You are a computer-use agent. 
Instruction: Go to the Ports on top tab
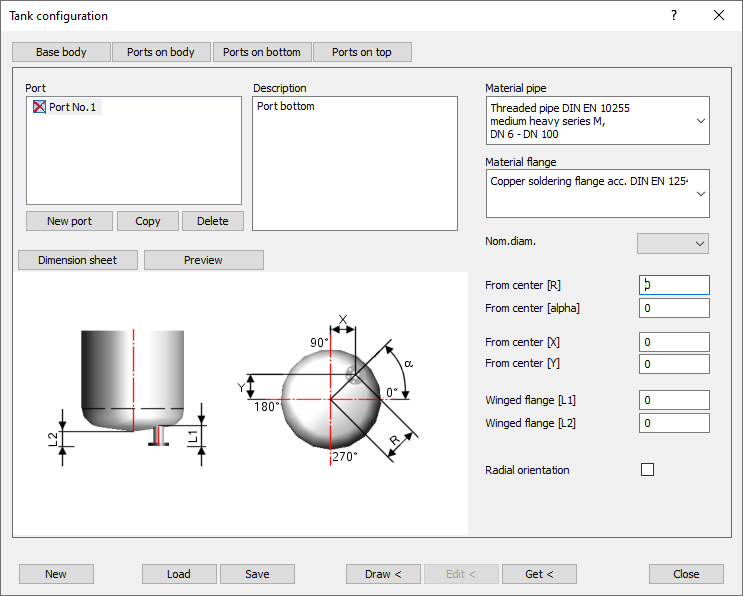362,52
